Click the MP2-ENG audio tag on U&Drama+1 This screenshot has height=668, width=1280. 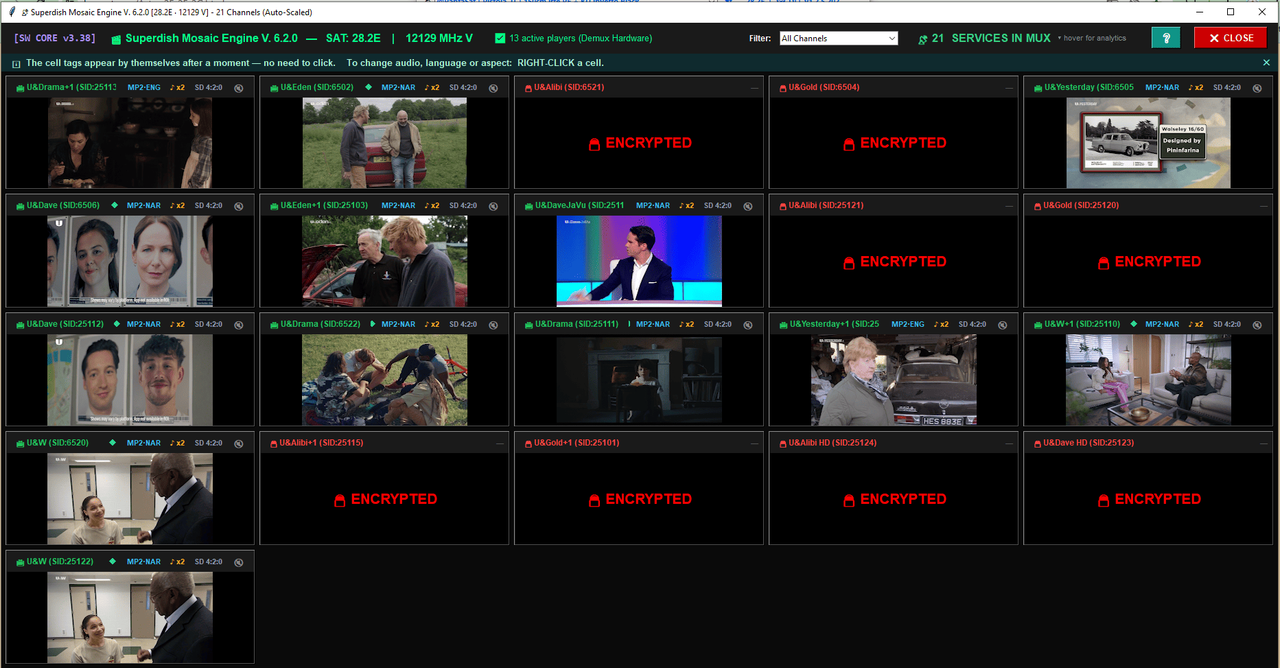[142, 88]
